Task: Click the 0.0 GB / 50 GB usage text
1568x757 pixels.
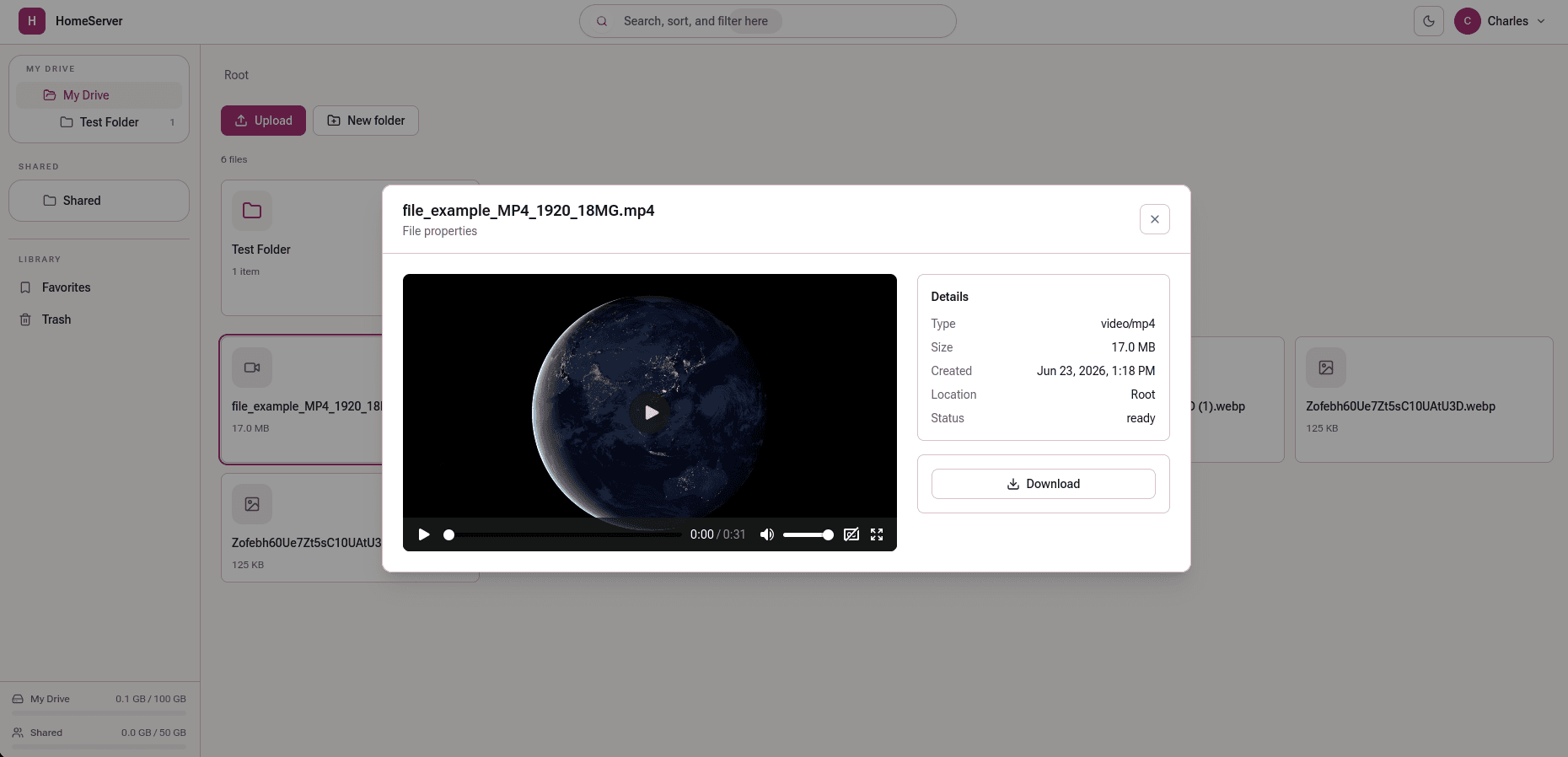Action: pyautogui.click(x=153, y=733)
